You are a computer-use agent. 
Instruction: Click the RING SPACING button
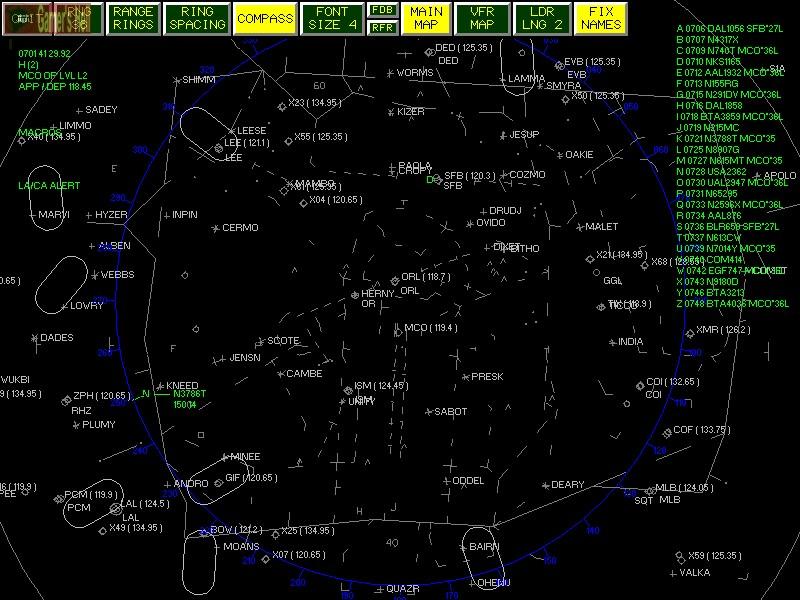[197, 18]
